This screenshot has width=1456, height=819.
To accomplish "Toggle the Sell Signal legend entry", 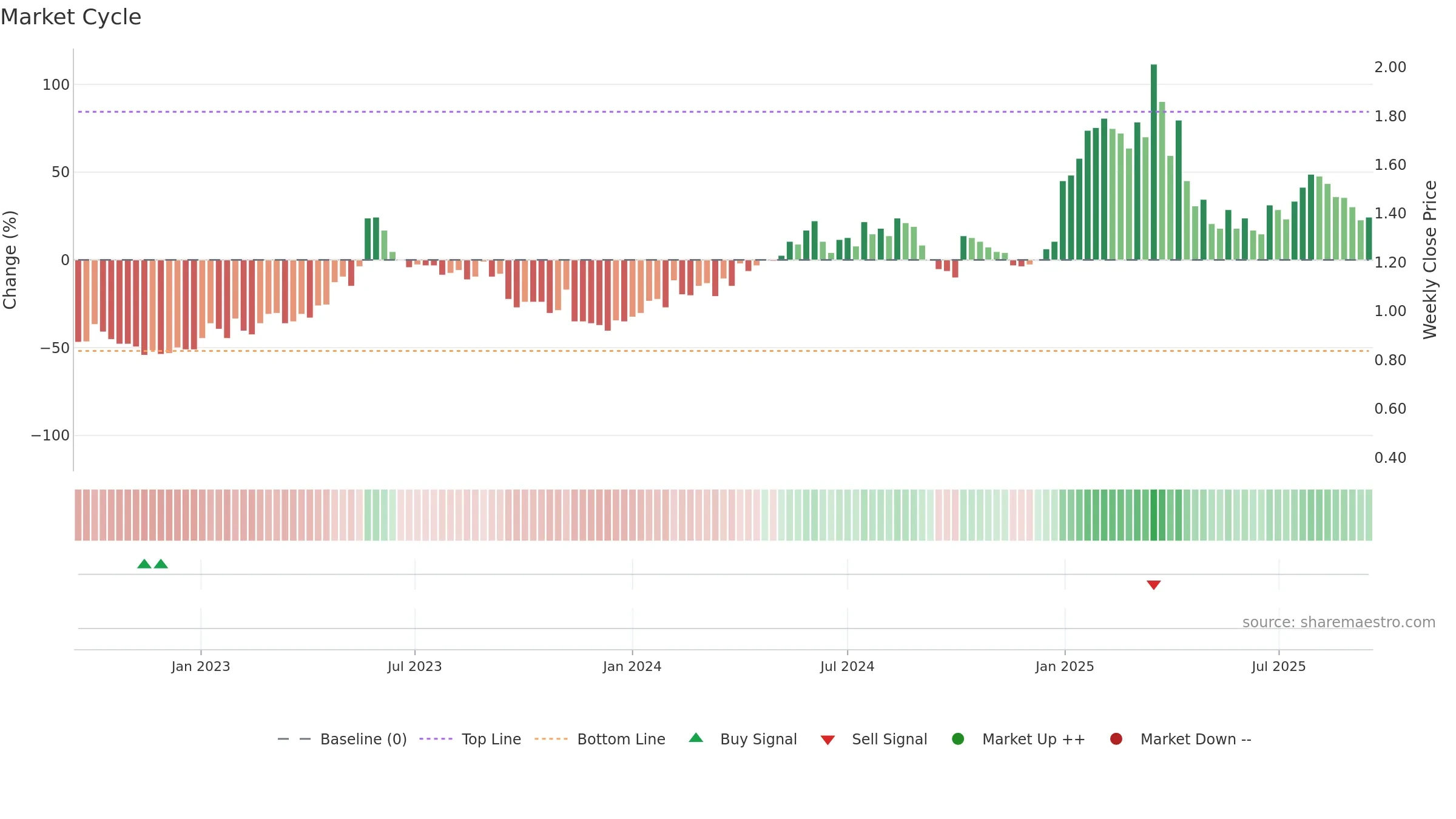I will 874,739.
